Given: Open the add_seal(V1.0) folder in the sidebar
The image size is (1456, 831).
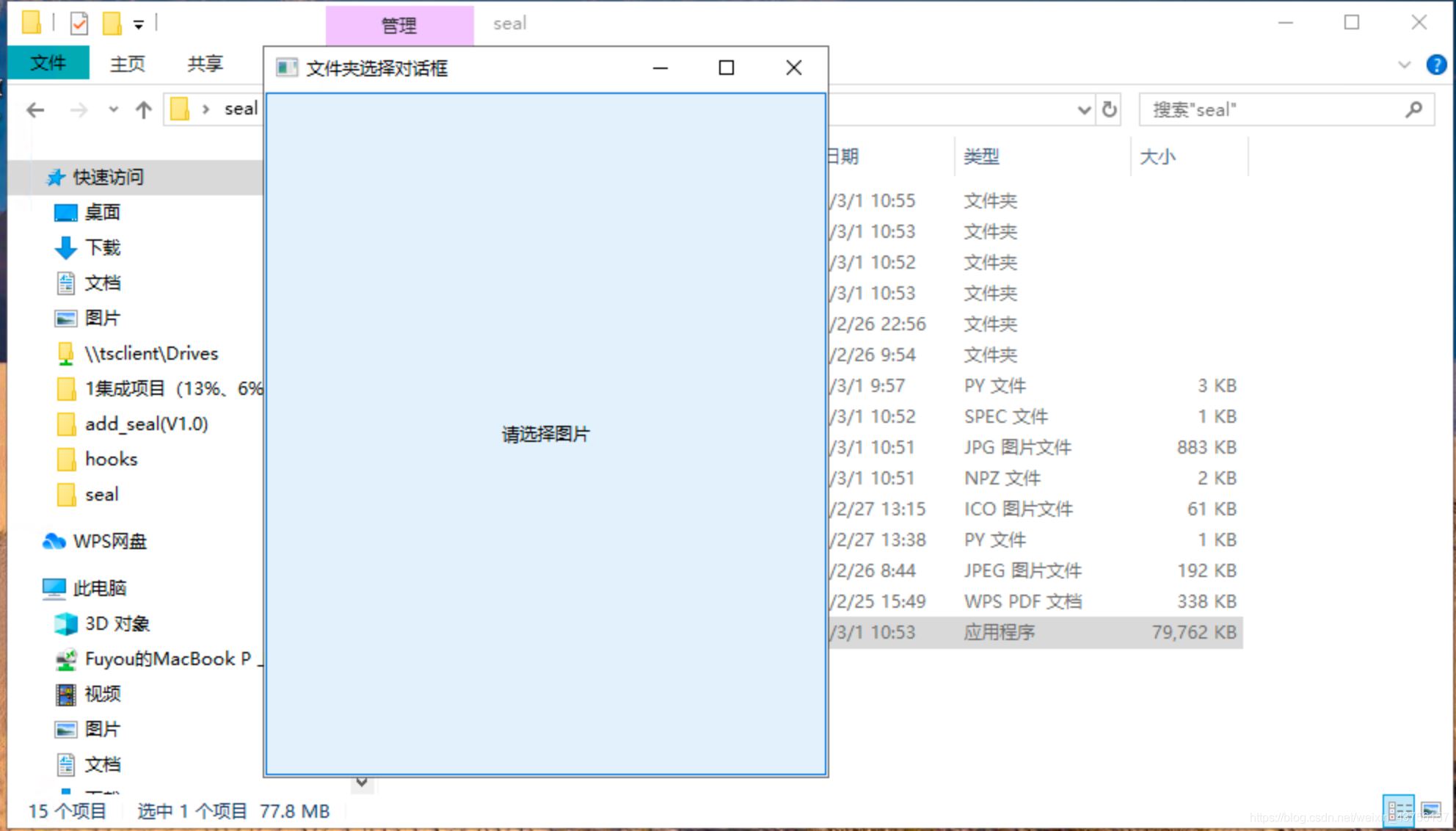Looking at the screenshot, I should pyautogui.click(x=146, y=424).
